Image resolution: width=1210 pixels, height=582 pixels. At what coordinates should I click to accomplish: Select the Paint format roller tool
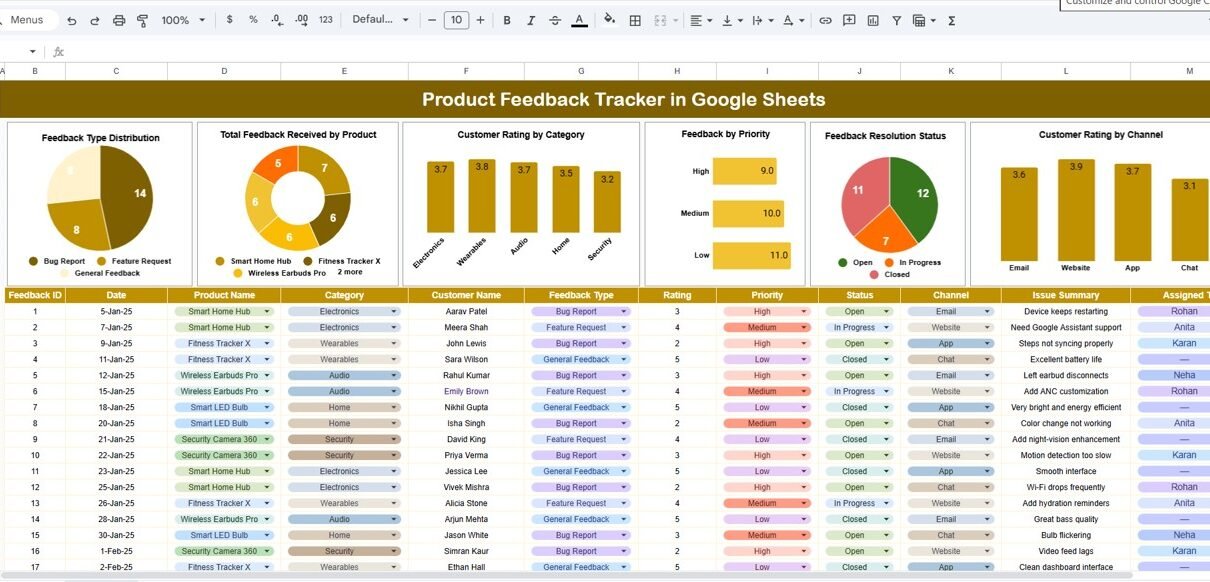point(142,20)
